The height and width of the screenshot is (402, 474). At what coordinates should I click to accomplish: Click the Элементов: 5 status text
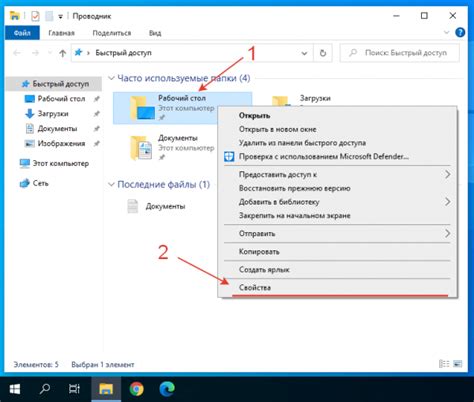[x=36, y=365]
